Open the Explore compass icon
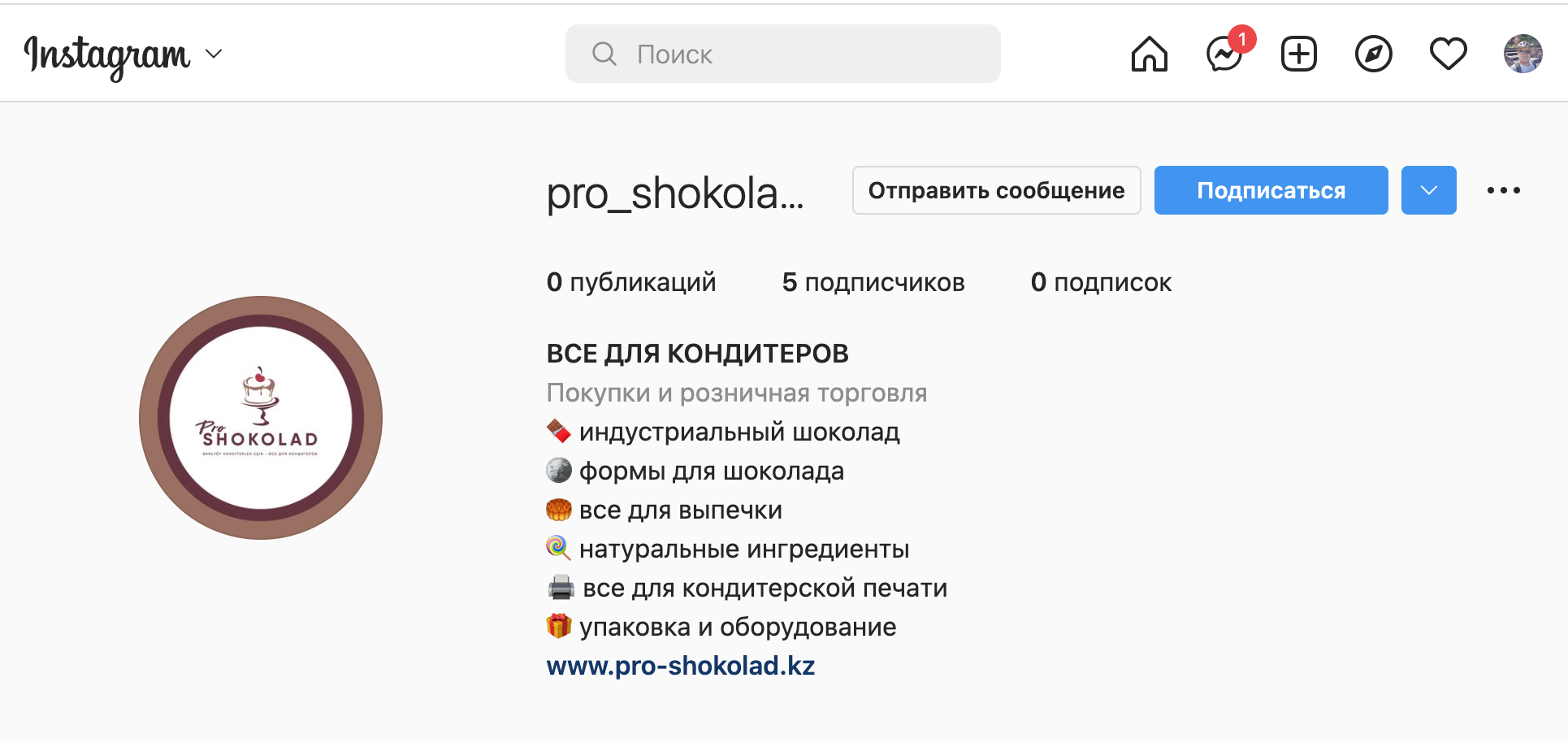The width and height of the screenshot is (1568, 743). point(1373,54)
